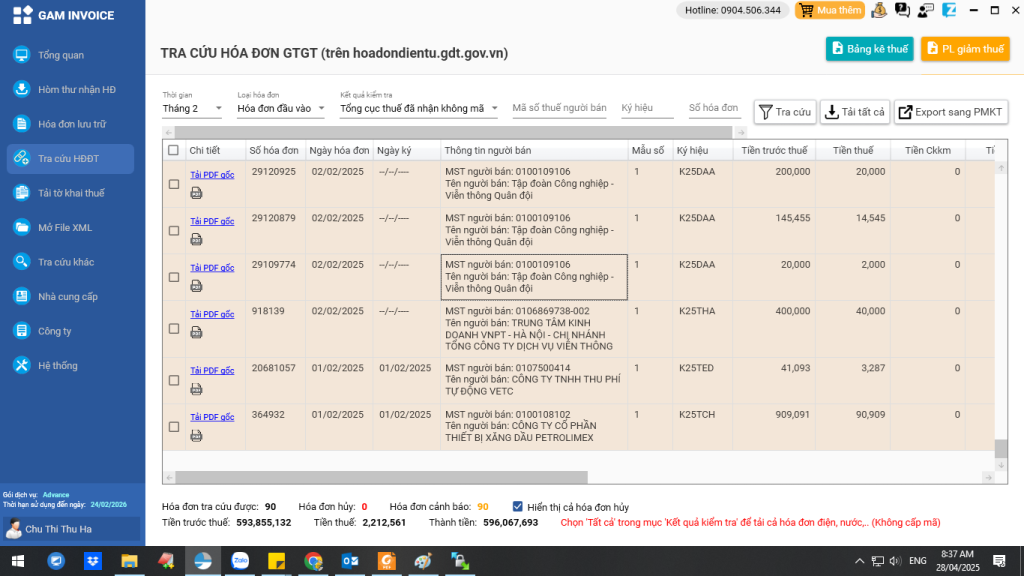Print PDF icon for invoice 364932
The width and height of the screenshot is (1024, 576).
coord(196,436)
